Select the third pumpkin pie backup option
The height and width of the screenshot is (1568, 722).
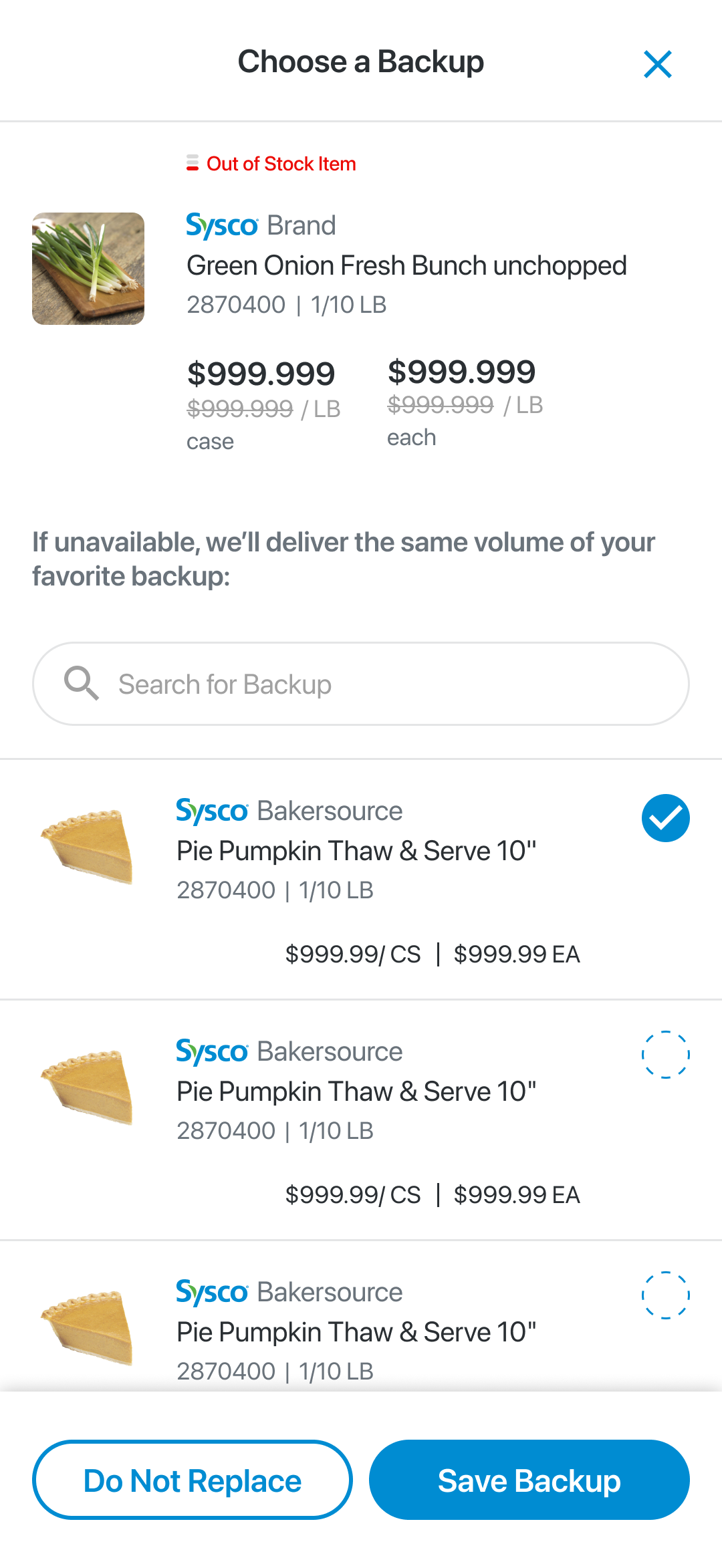[665, 1295]
